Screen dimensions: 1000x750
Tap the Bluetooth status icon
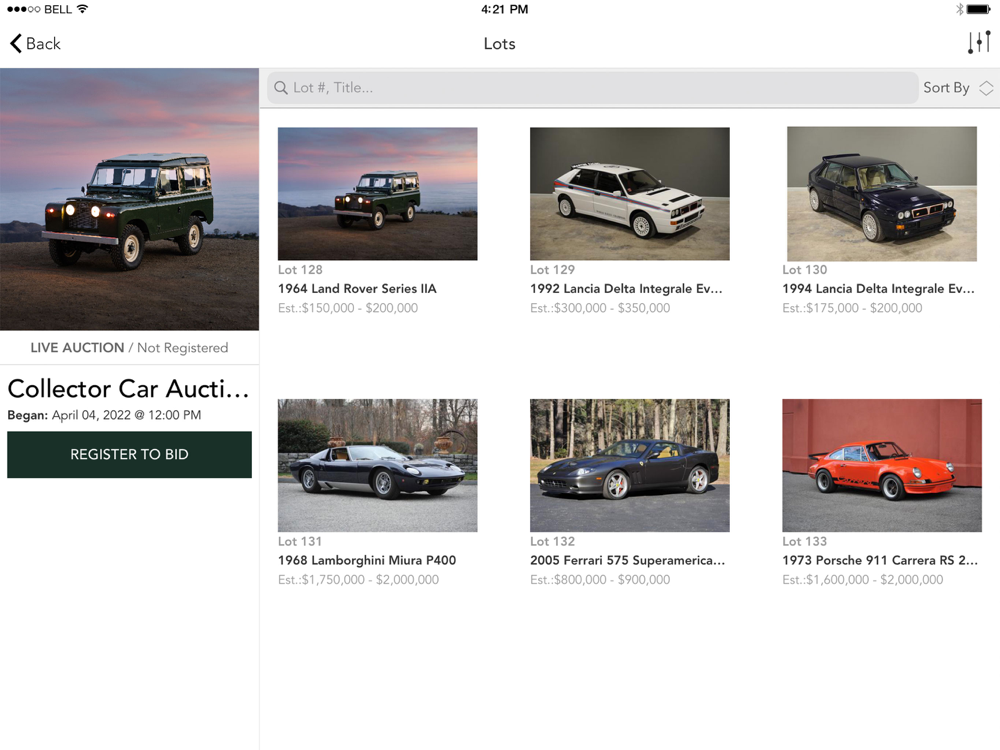click(x=959, y=9)
